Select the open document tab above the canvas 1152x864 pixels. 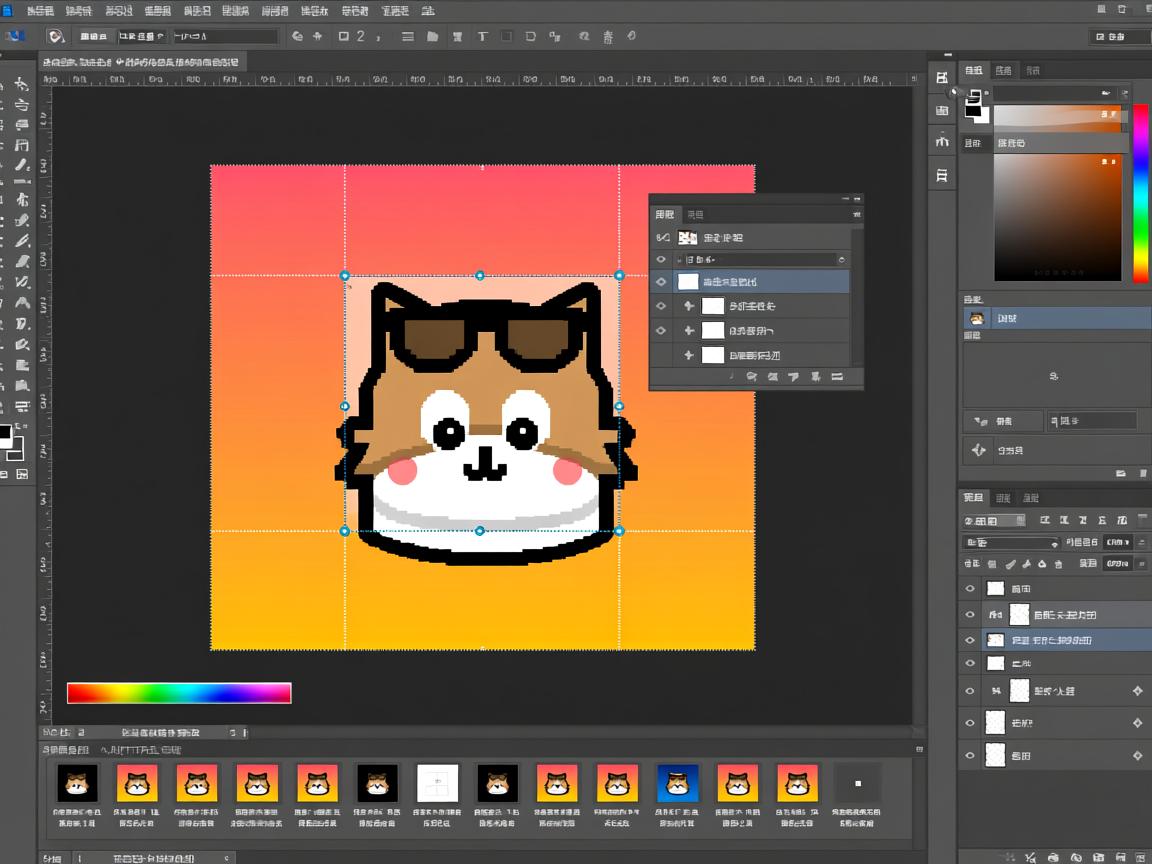tap(142, 62)
